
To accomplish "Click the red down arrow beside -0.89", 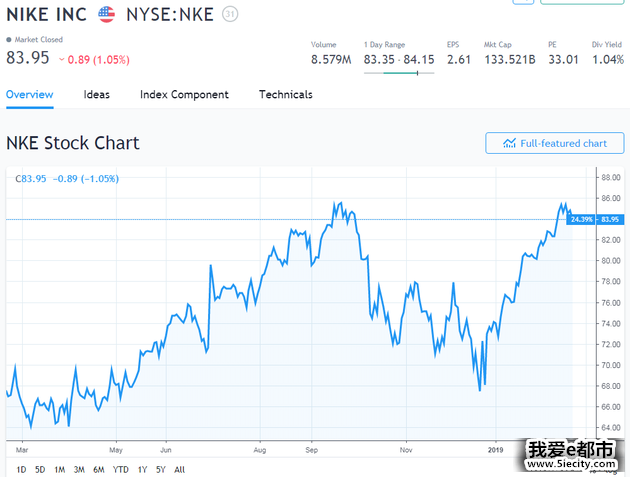I will tap(61, 60).
